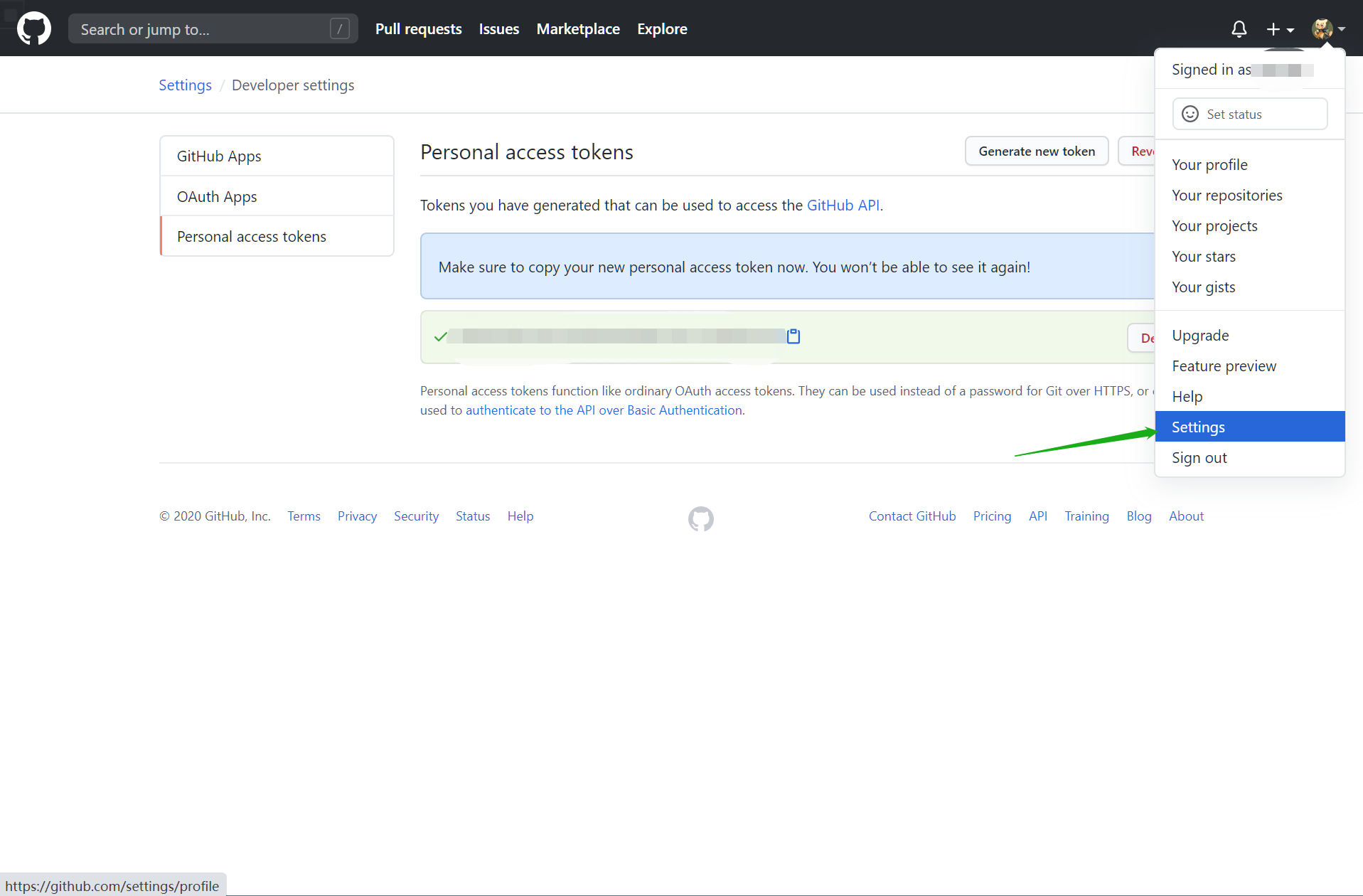Open Privacy footer link

[x=357, y=516]
